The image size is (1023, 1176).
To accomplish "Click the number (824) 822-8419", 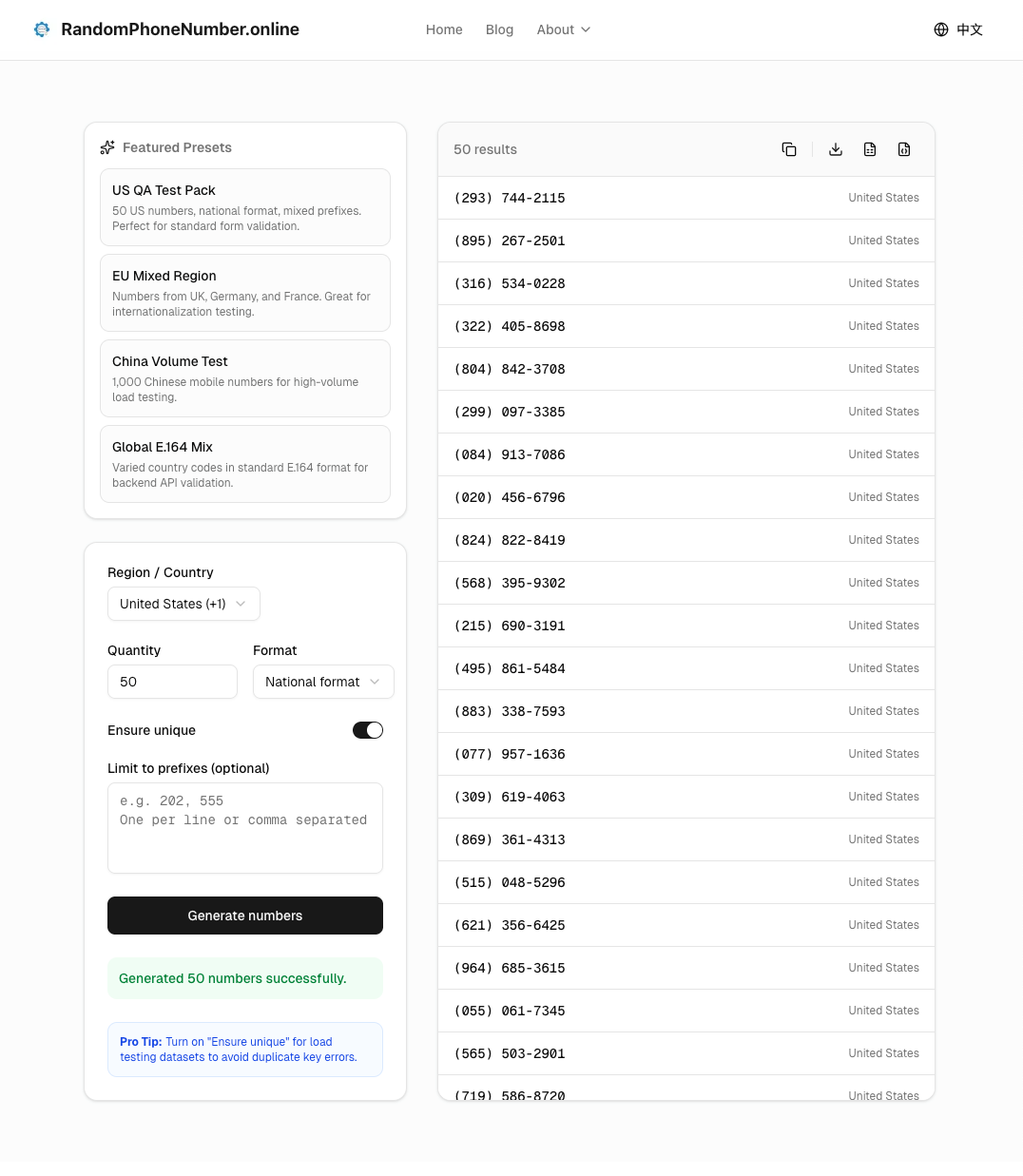I will [510, 540].
